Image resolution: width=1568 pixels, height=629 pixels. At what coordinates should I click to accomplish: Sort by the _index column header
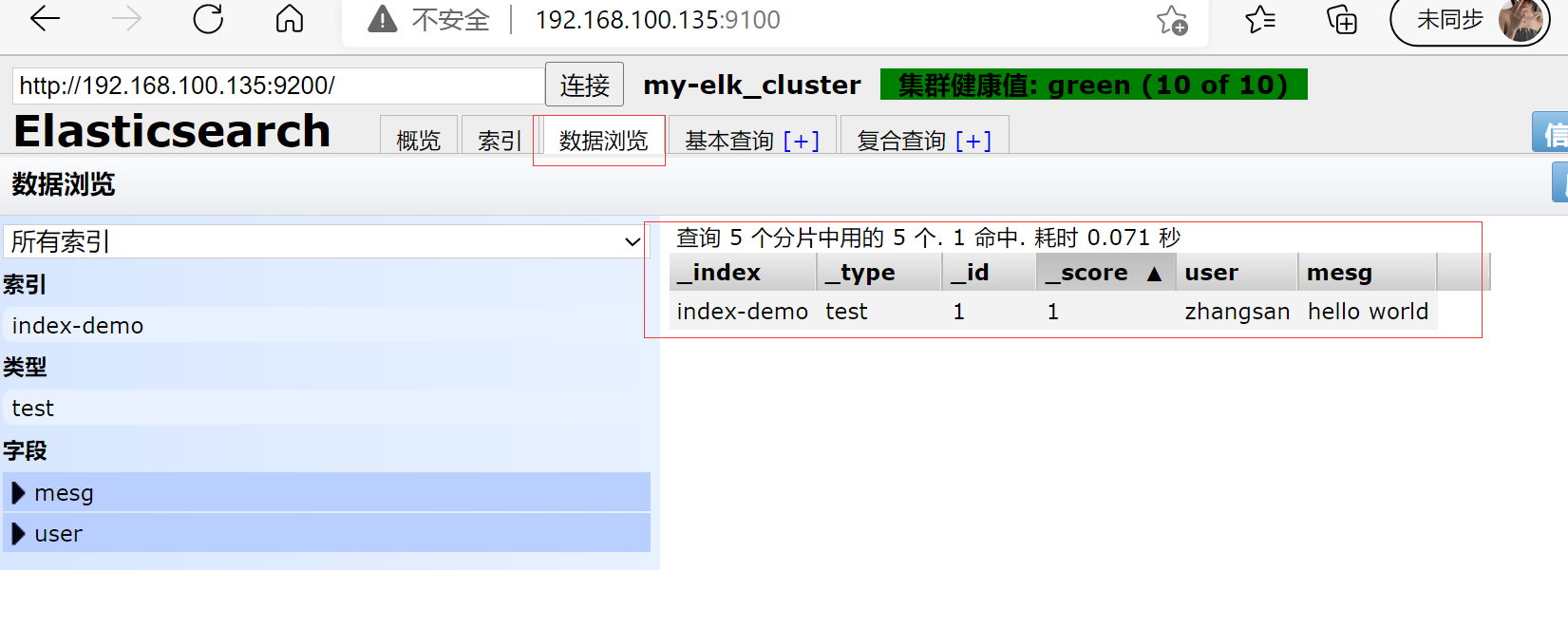(743, 273)
